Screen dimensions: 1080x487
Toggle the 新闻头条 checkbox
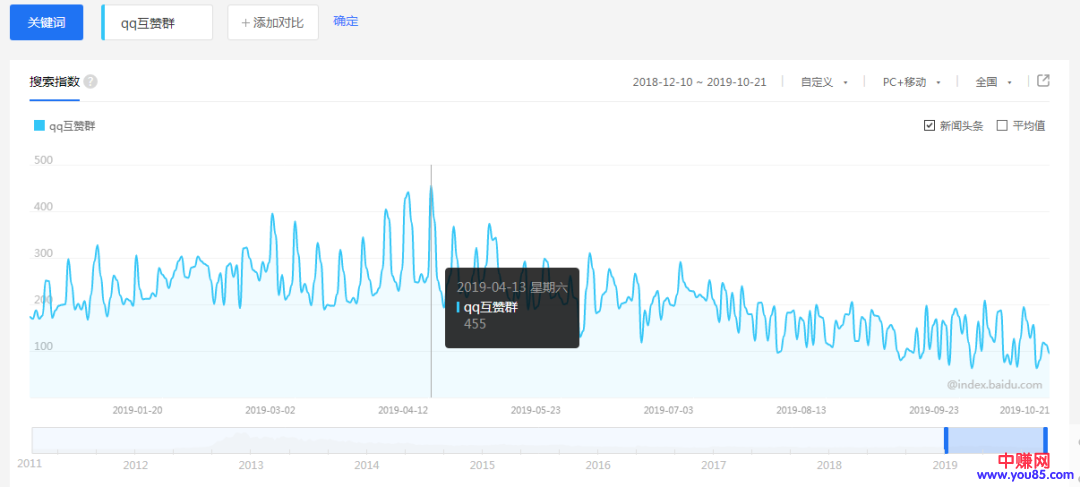click(x=930, y=126)
